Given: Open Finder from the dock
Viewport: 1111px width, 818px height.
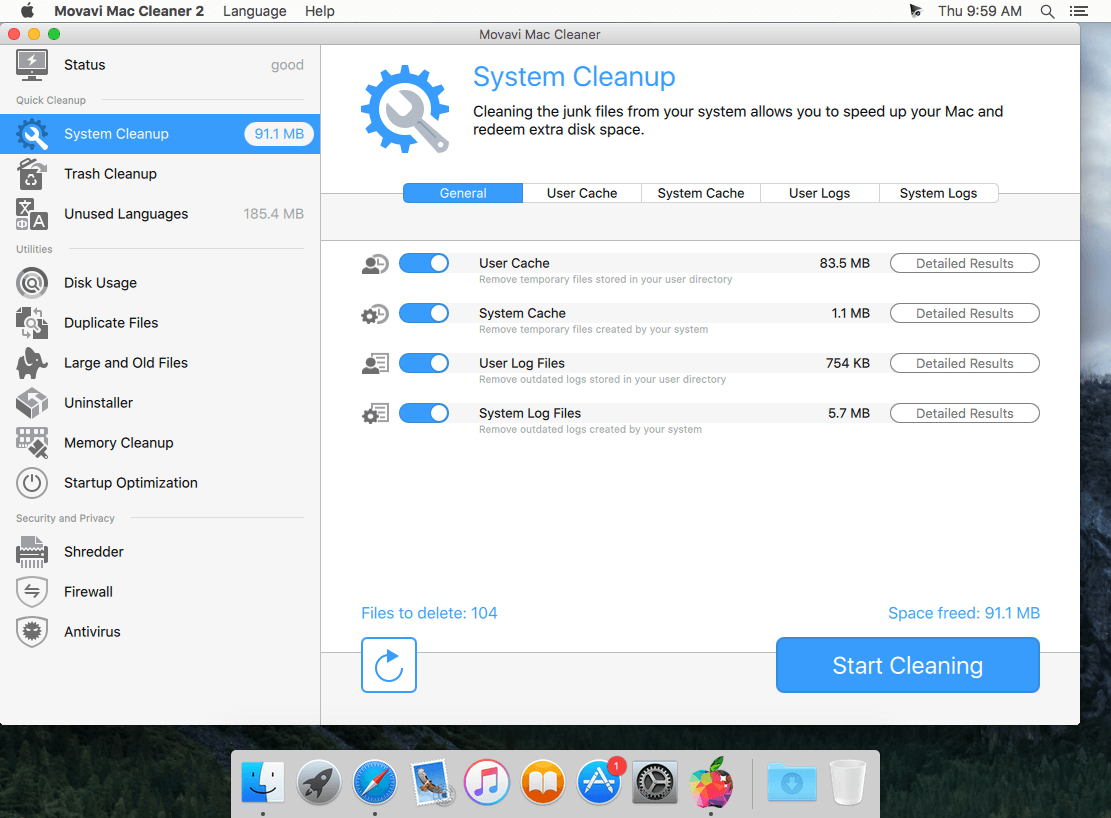Looking at the screenshot, I should [263, 783].
